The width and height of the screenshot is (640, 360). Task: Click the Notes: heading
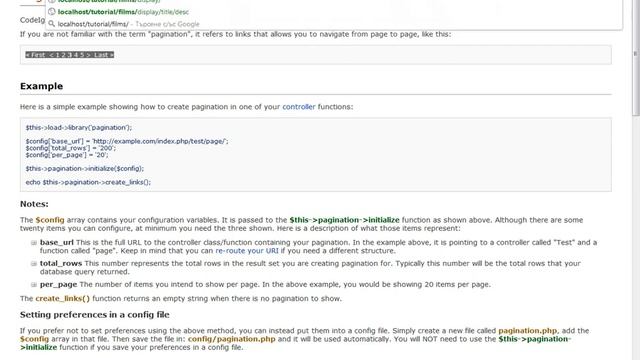point(34,204)
